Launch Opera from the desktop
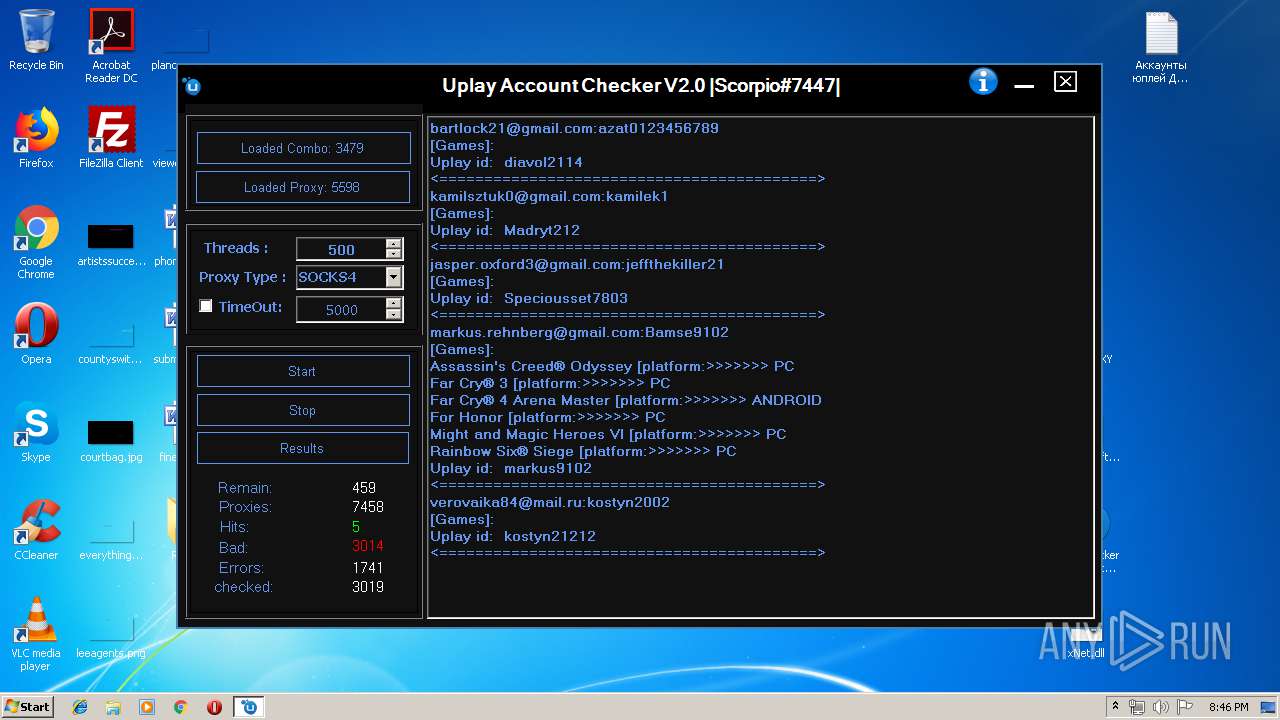Viewport: 1280px width, 720px height. [x=36, y=334]
